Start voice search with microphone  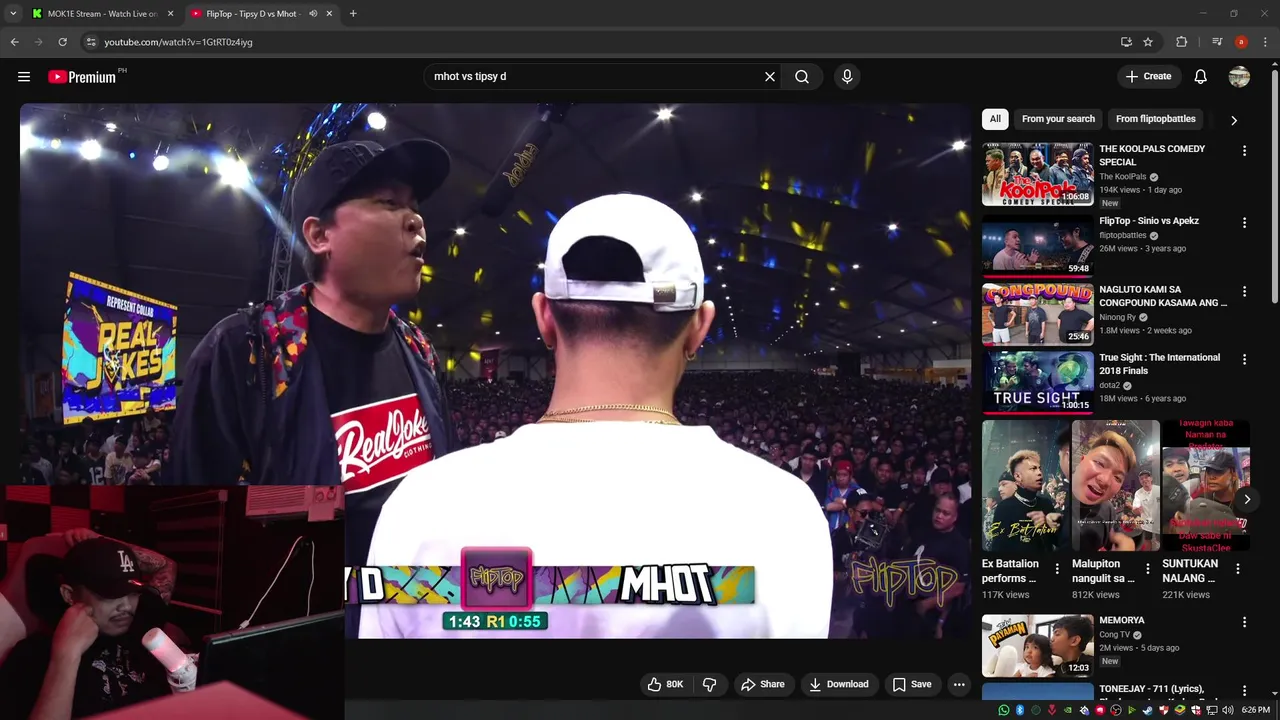[847, 76]
